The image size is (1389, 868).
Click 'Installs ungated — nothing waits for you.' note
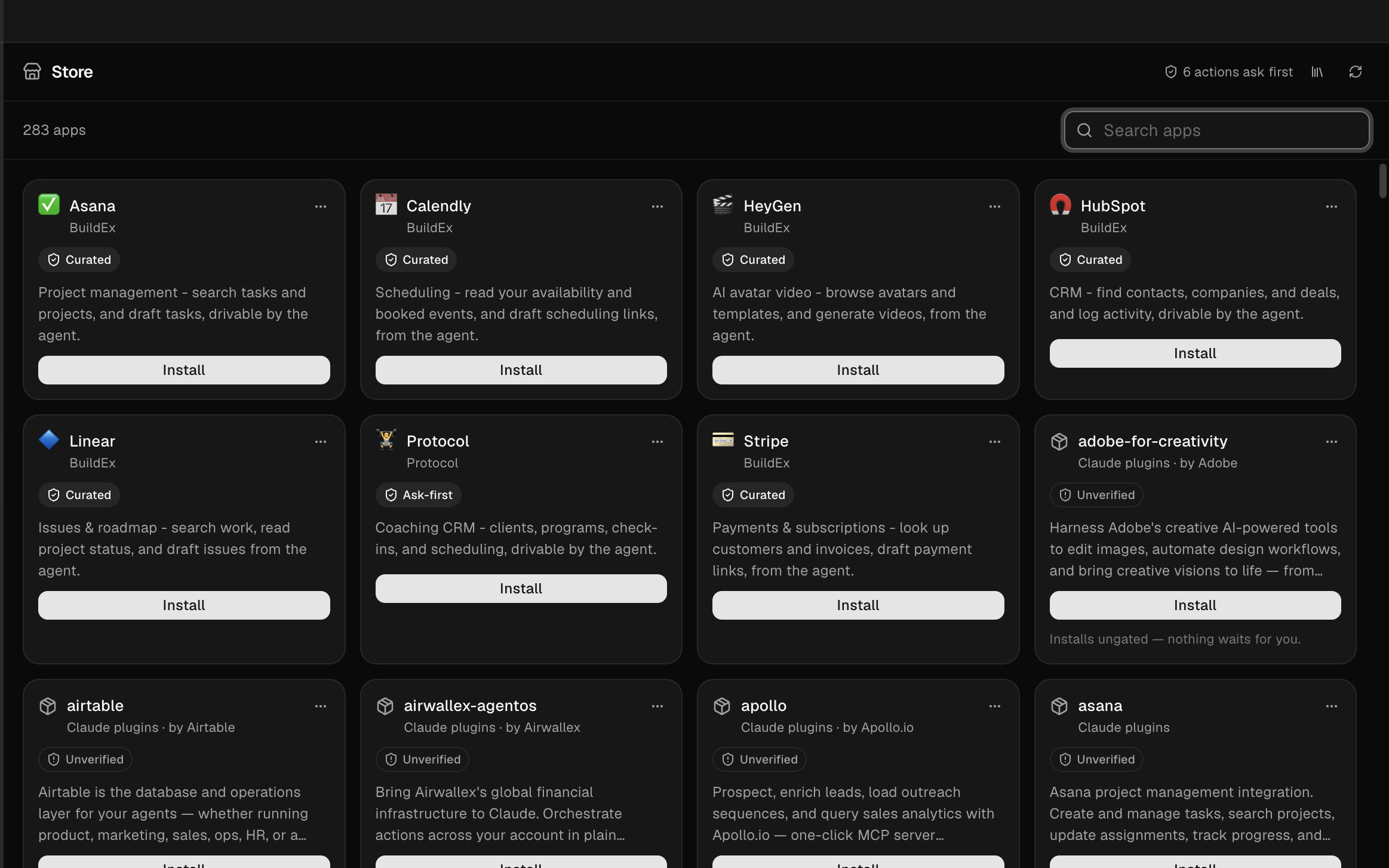1175,639
